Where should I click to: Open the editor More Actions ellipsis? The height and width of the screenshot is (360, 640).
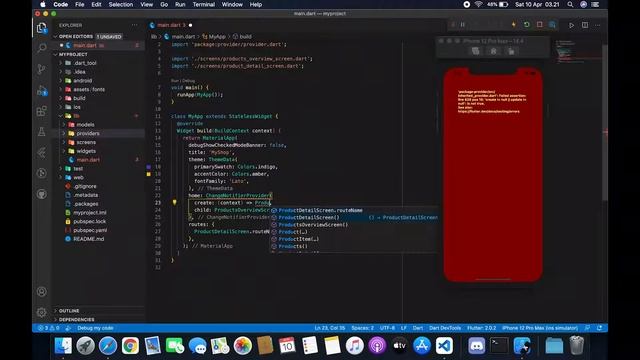[x=598, y=25]
